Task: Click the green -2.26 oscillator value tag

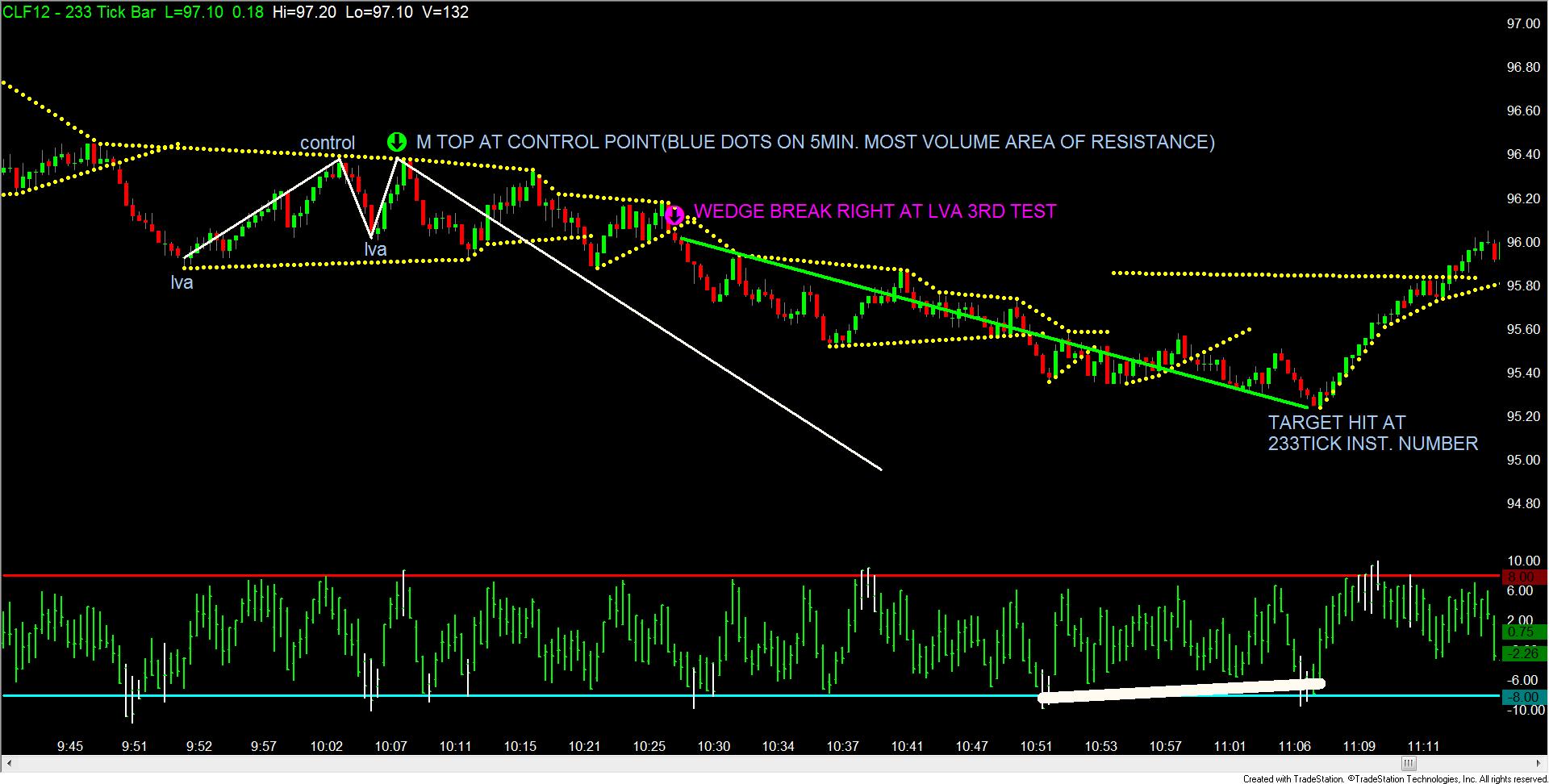Action: click(1523, 653)
